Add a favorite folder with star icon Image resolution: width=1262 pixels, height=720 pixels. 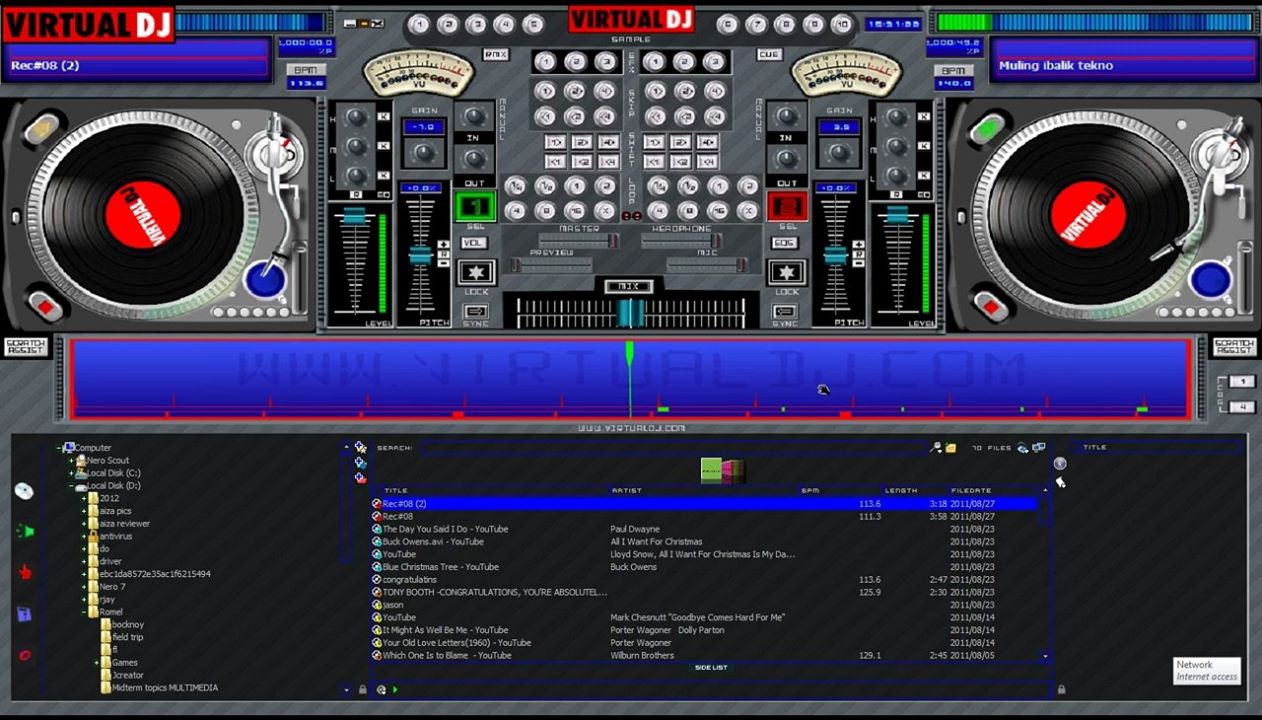pos(360,448)
